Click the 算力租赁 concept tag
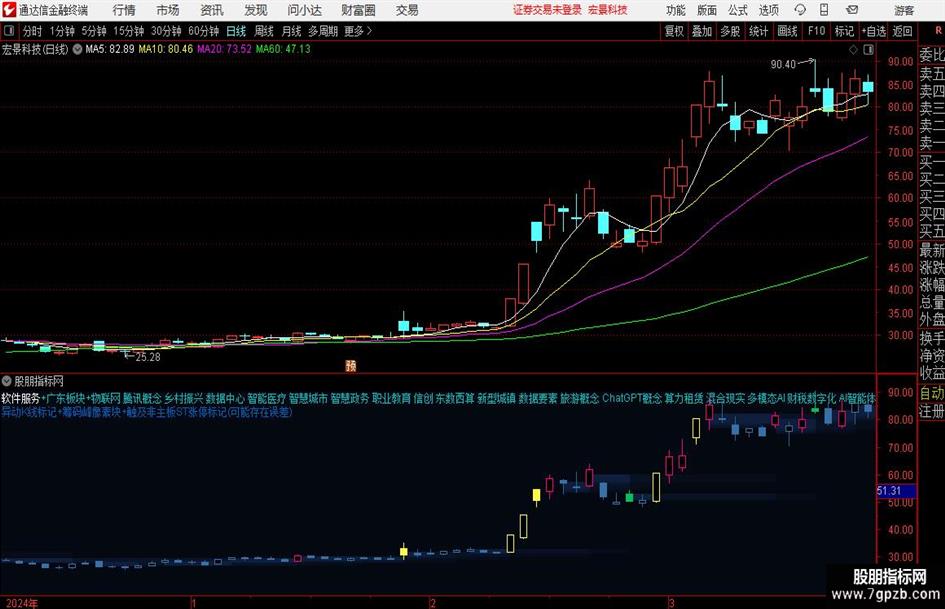This screenshot has width=945, height=609. coord(684,399)
